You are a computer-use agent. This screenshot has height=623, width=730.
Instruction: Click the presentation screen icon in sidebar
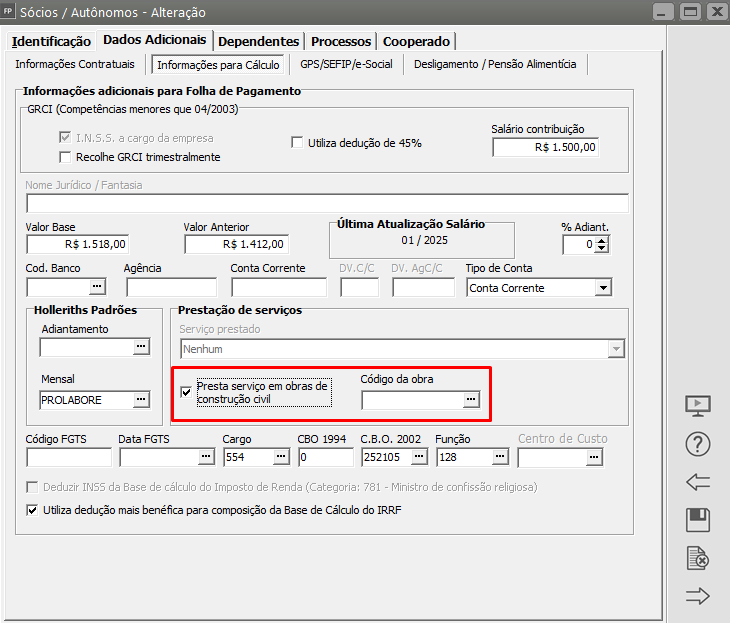pos(697,406)
